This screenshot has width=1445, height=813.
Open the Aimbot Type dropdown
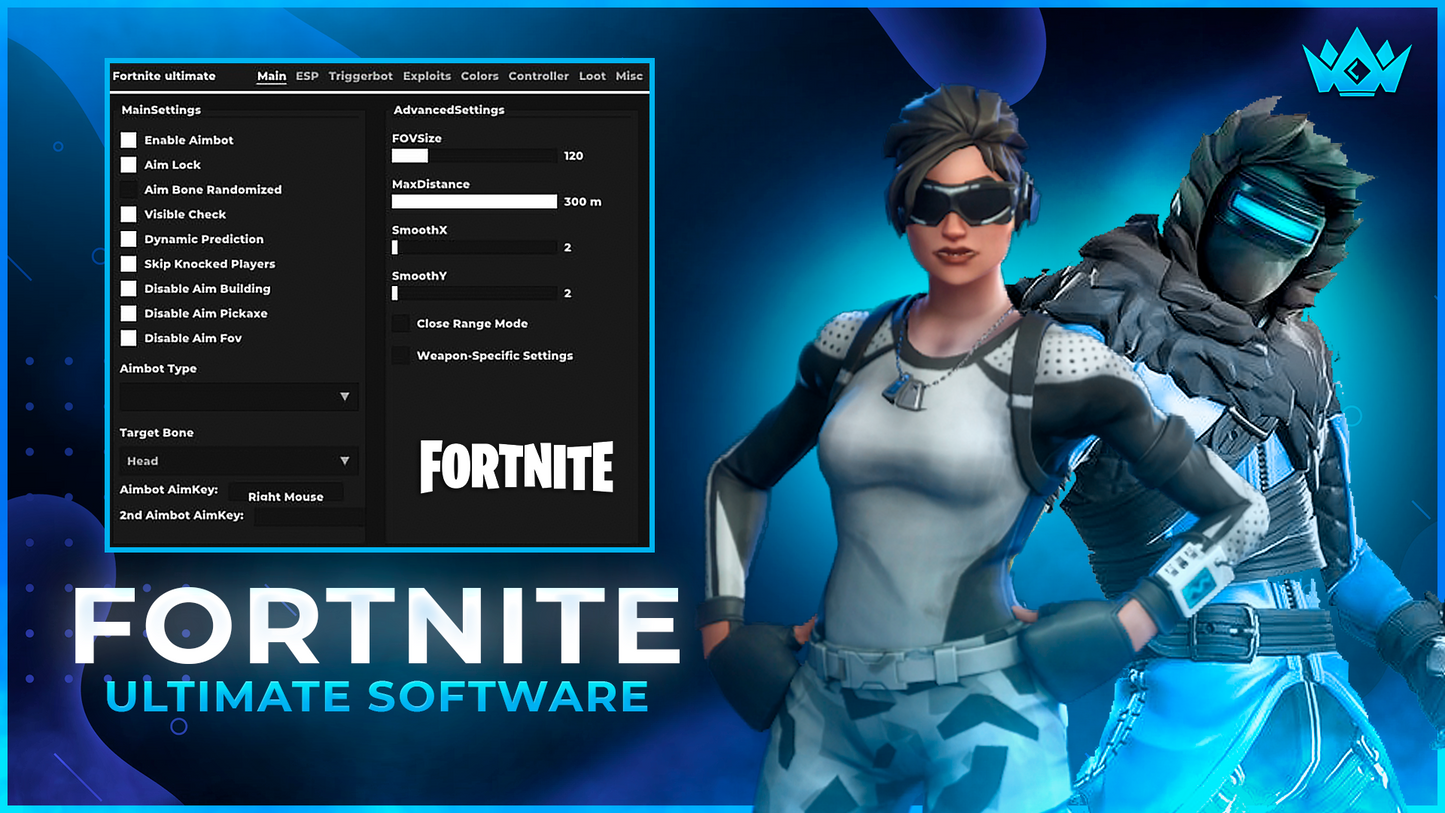(x=238, y=396)
